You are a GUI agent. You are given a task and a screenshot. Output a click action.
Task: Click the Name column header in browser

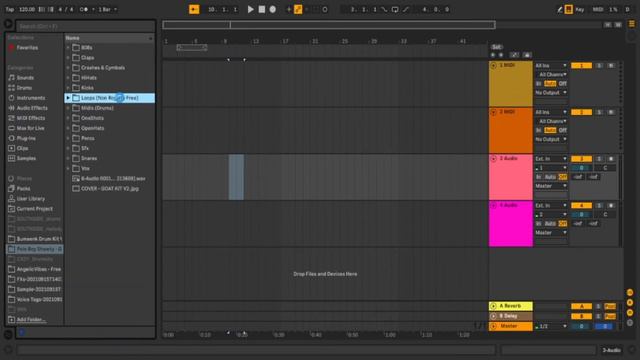point(109,38)
